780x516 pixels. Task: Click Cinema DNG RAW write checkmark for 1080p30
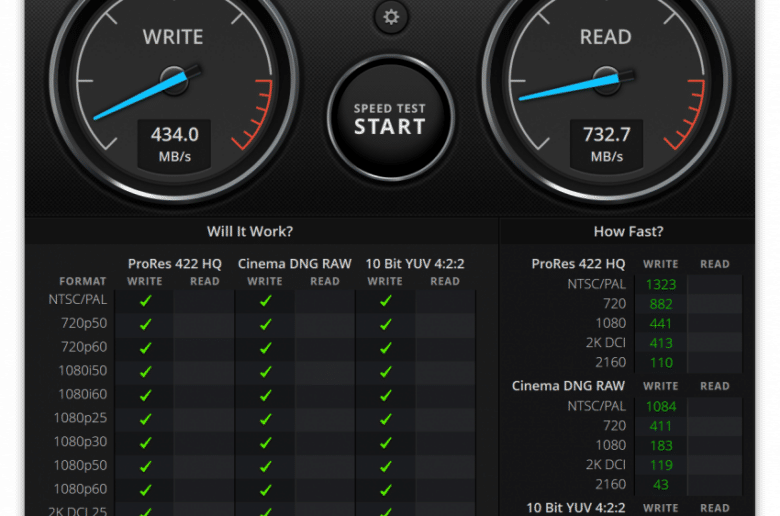pyautogui.click(x=265, y=442)
